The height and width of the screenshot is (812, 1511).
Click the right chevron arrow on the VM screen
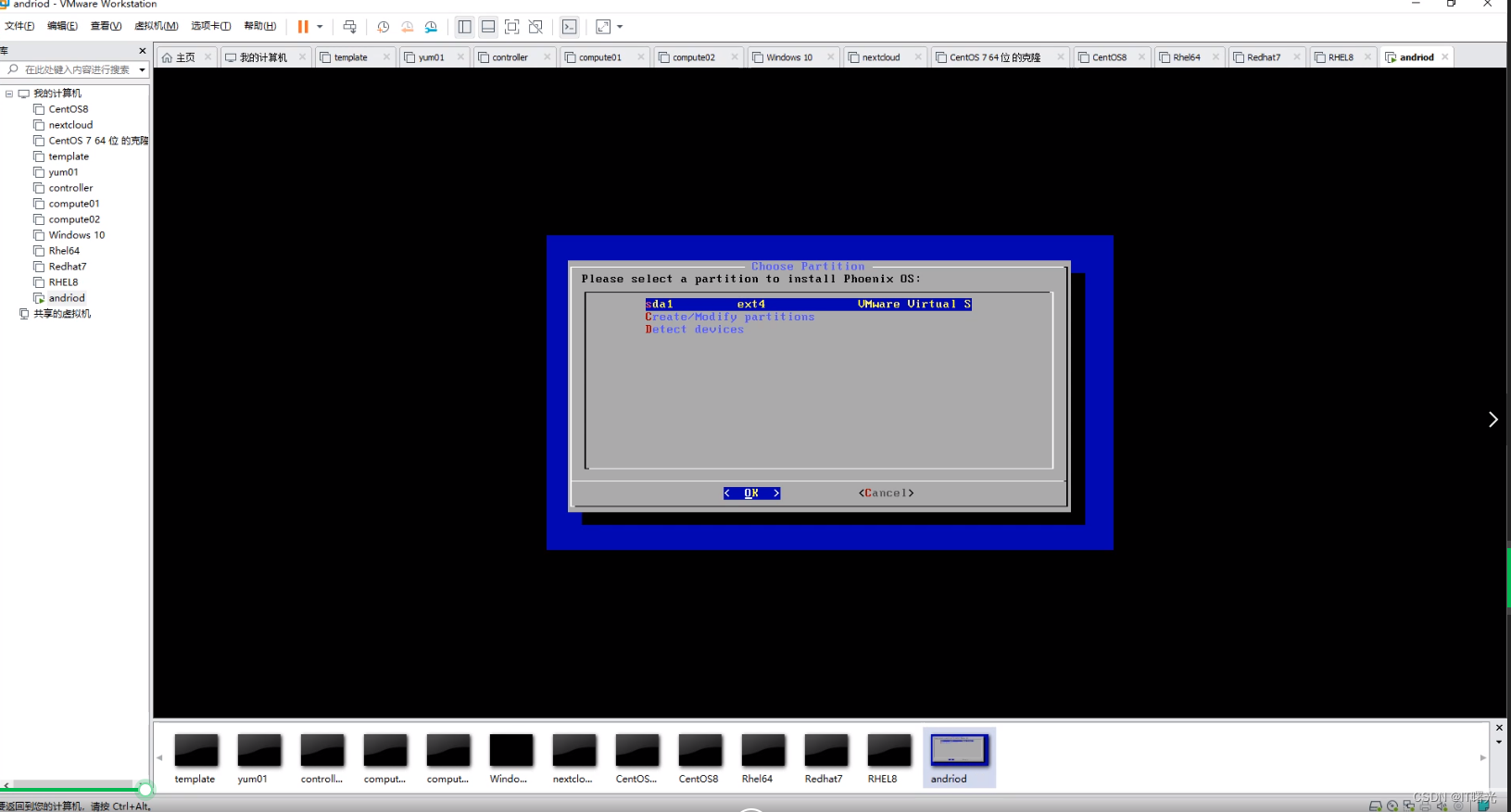pyautogui.click(x=1492, y=419)
